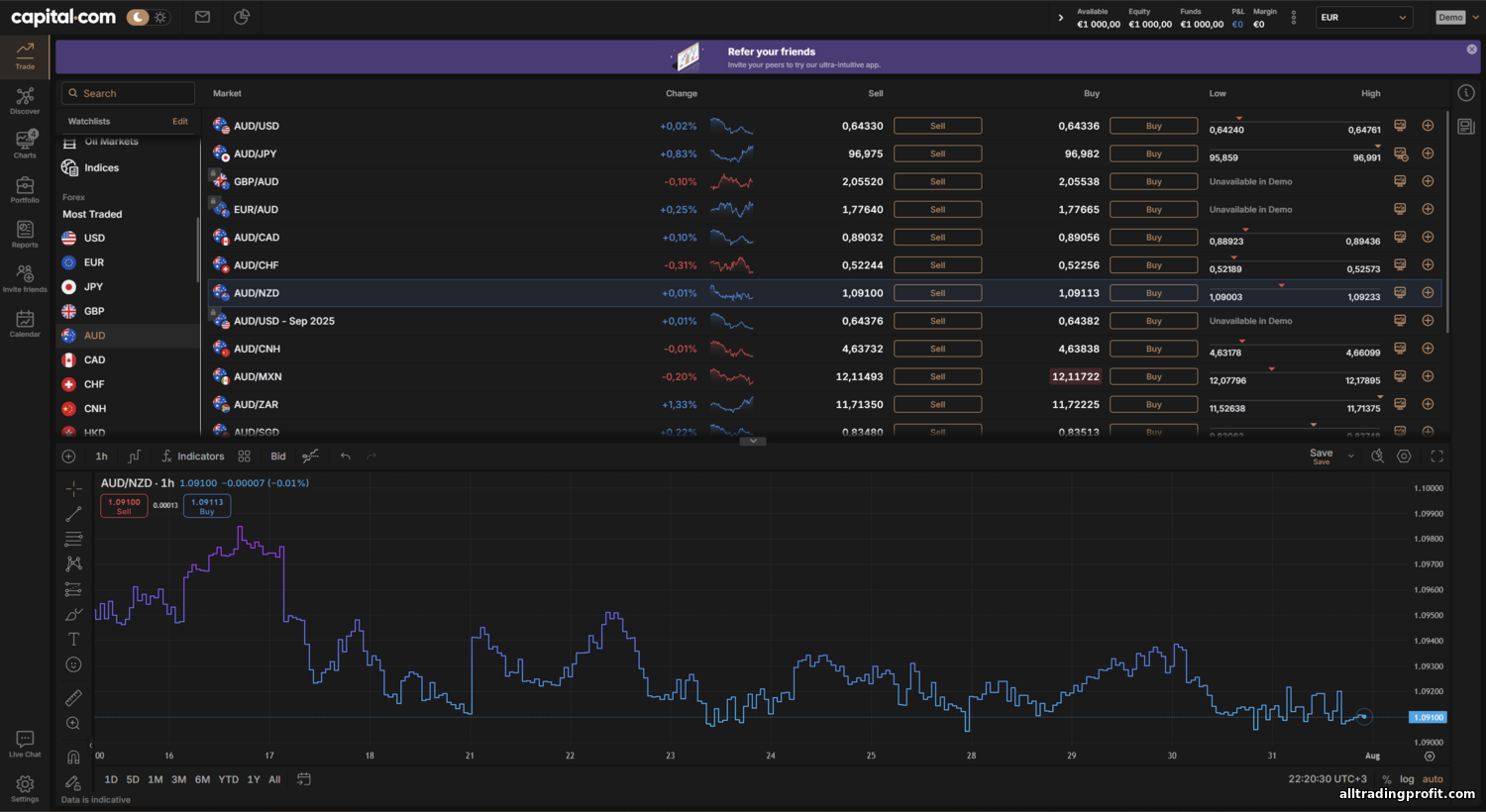Open the EUR currency dropdown
1486x812 pixels.
click(1363, 17)
